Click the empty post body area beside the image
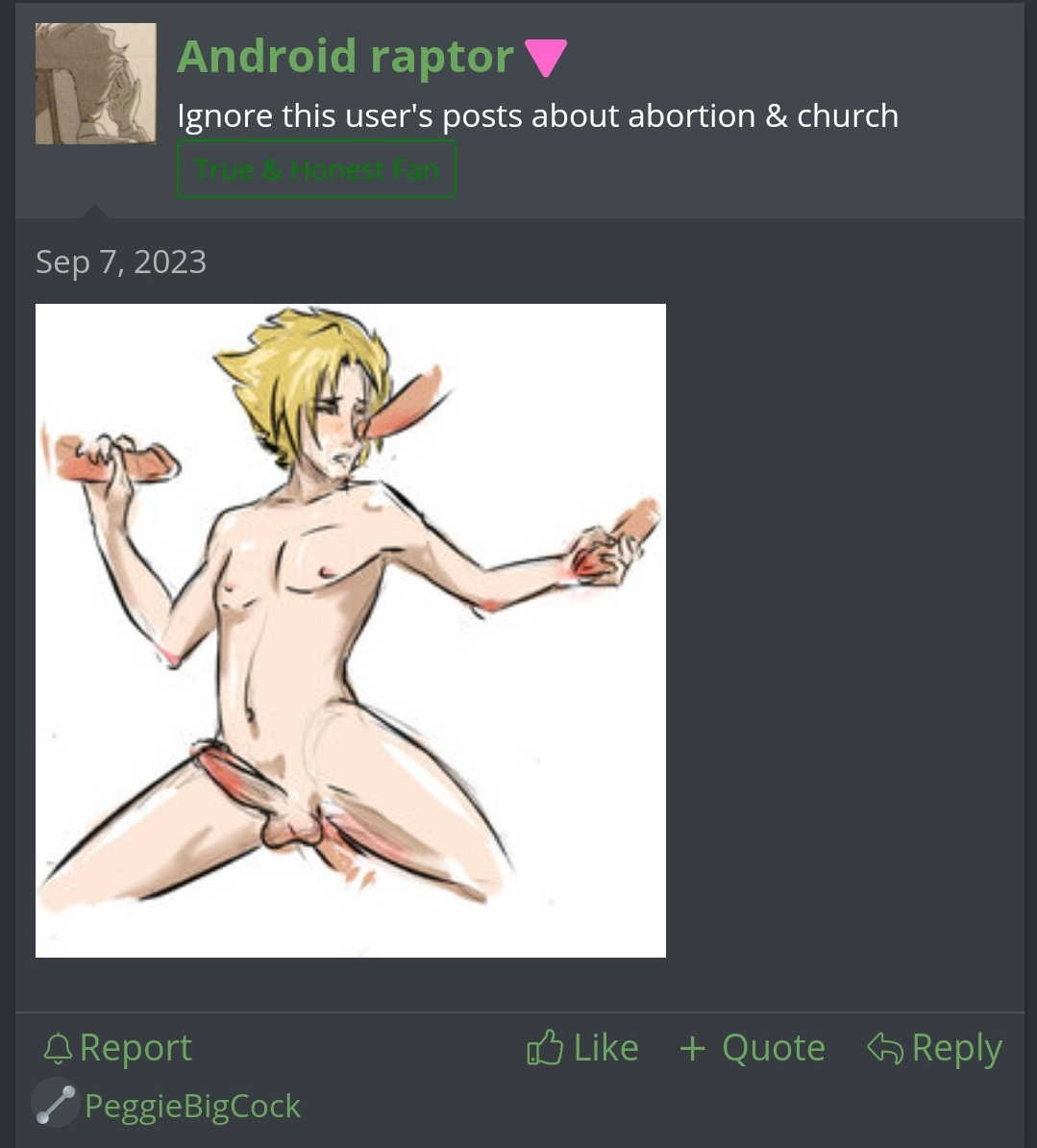1037x1148 pixels. click(x=842, y=630)
